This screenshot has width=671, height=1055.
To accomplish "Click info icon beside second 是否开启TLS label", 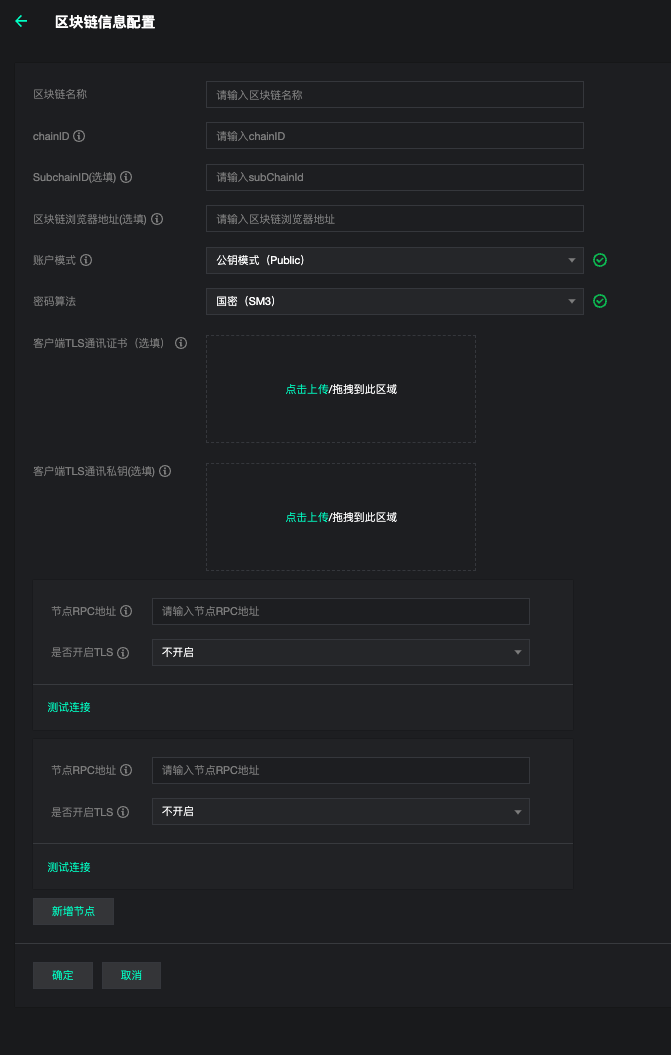I will click(123, 812).
